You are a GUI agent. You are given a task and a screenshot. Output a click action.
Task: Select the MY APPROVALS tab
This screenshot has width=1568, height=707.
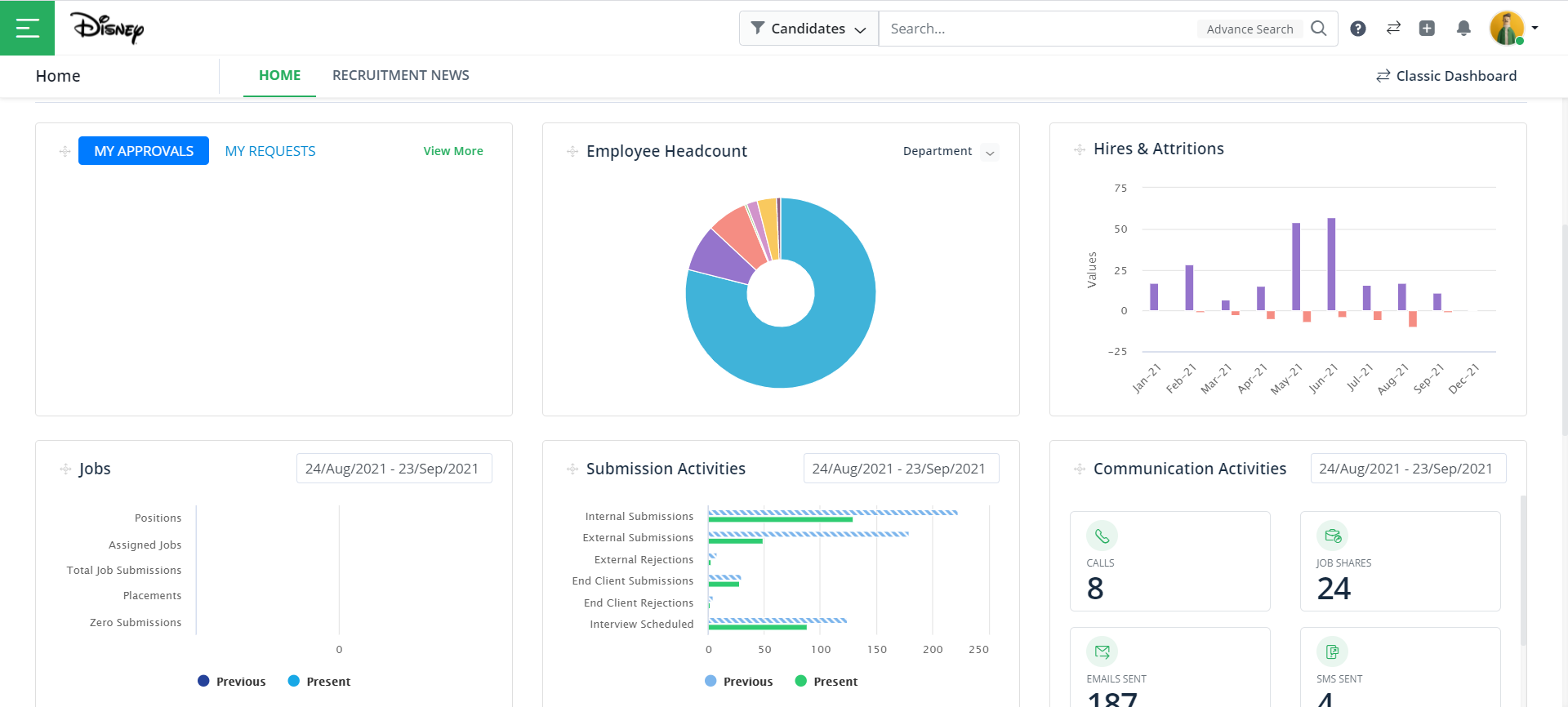[144, 151]
